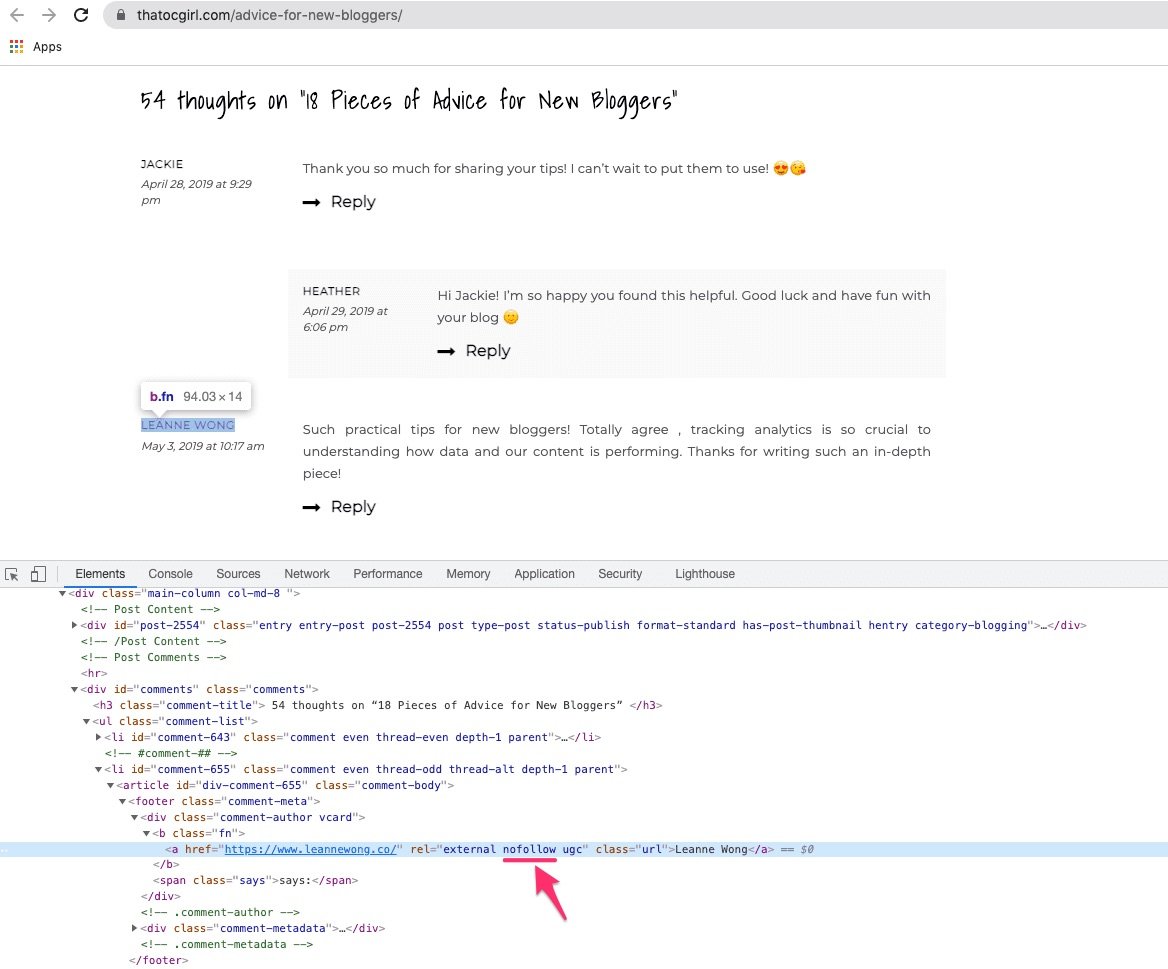
Task: Select the inspect element cursor icon
Action: coord(13,573)
